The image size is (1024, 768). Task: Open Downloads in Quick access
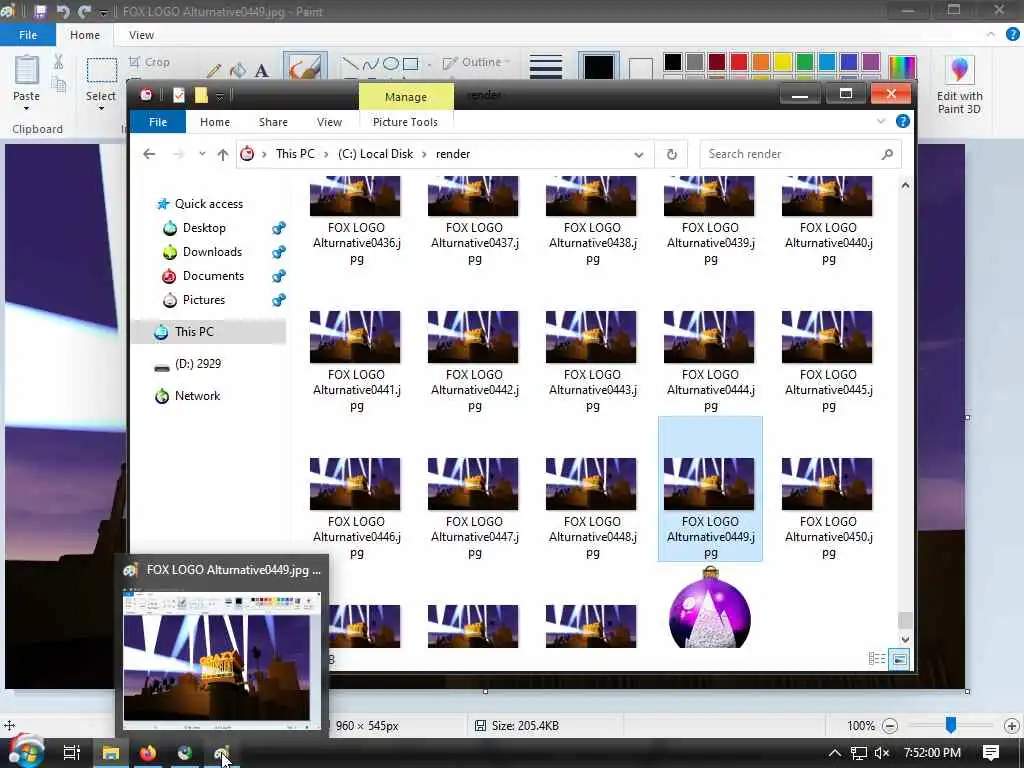click(x=212, y=252)
